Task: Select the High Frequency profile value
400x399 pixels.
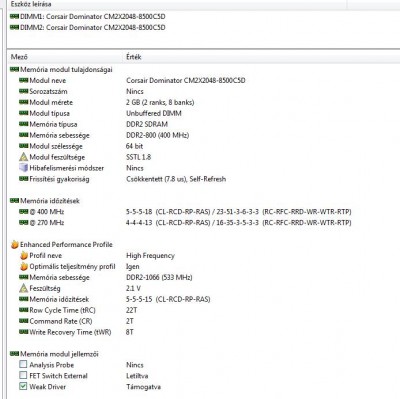Action: 150,256
